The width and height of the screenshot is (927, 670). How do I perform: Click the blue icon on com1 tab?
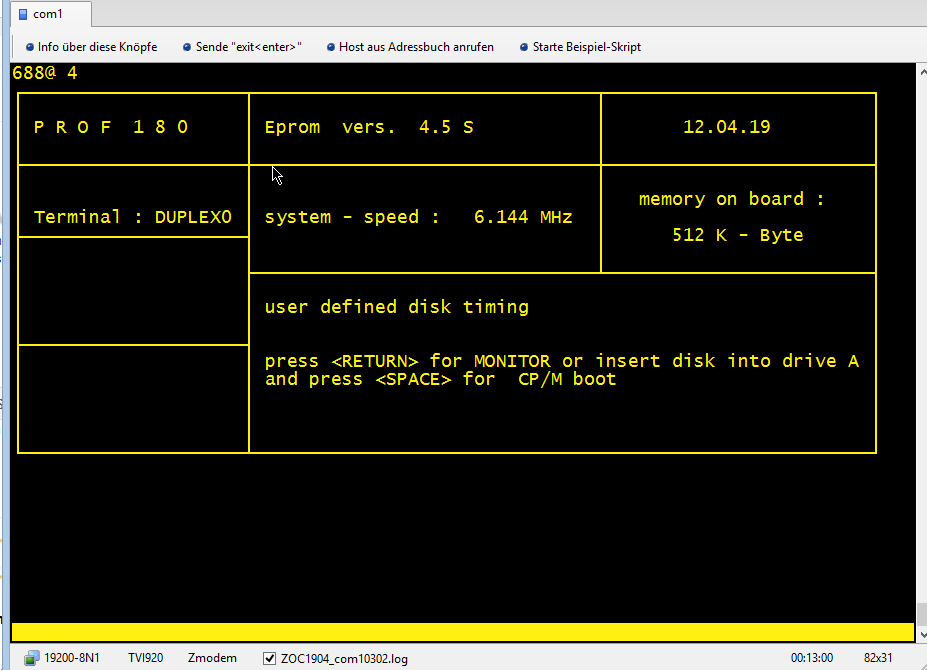click(23, 14)
